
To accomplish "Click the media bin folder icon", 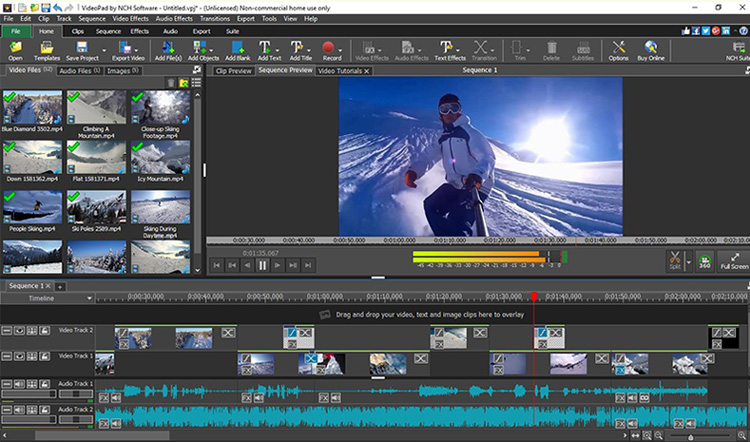I will point(184,83).
